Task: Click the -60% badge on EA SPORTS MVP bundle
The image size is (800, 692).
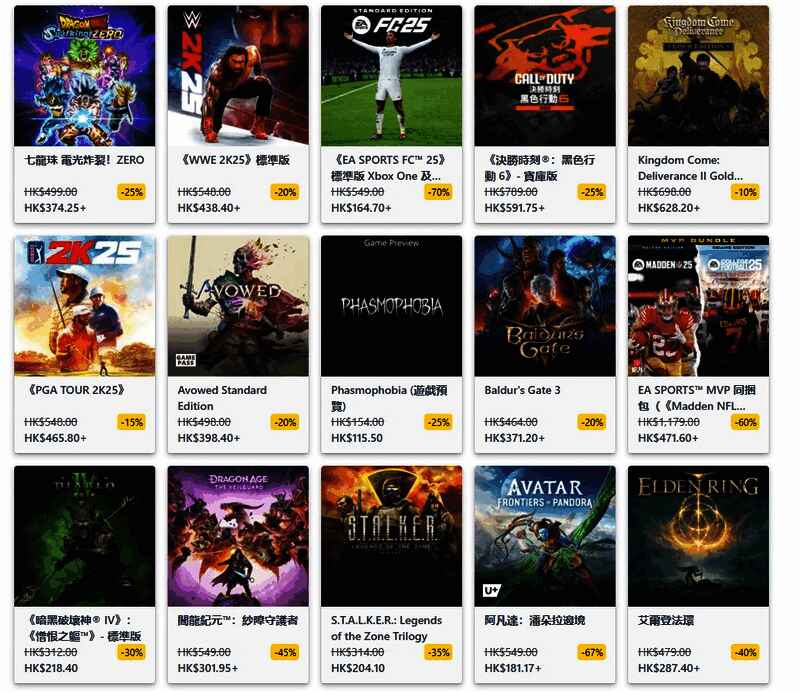Action: (745, 423)
